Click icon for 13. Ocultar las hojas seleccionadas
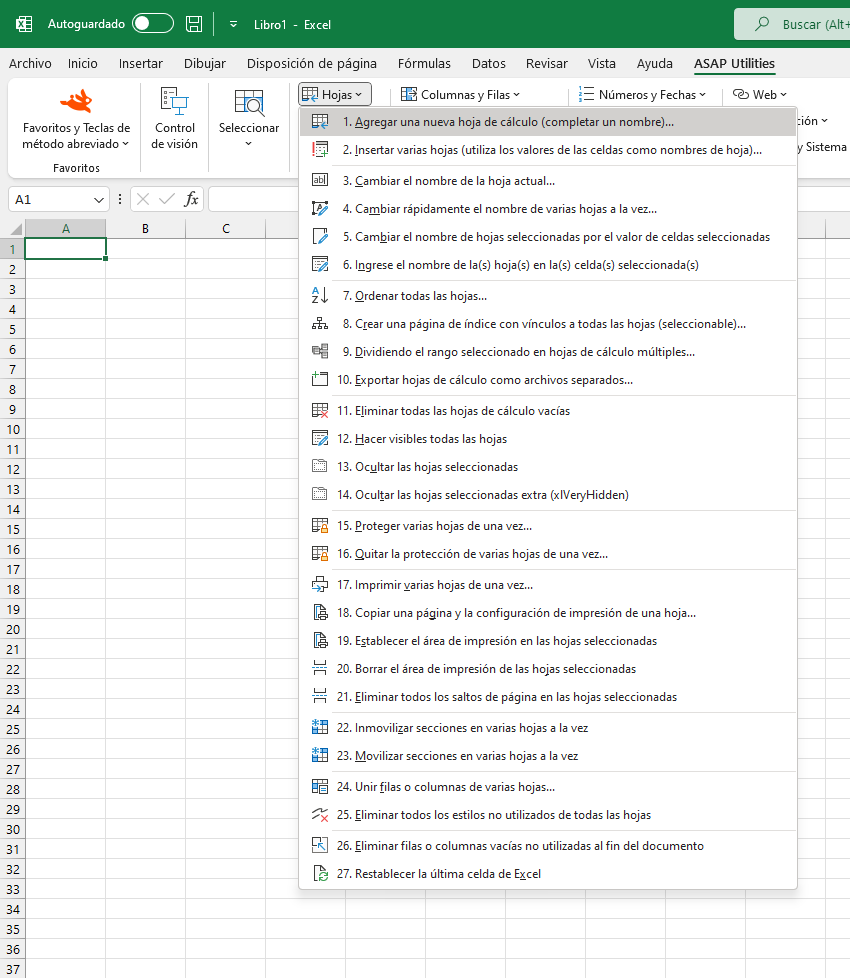The height and width of the screenshot is (978, 850). pyautogui.click(x=320, y=466)
